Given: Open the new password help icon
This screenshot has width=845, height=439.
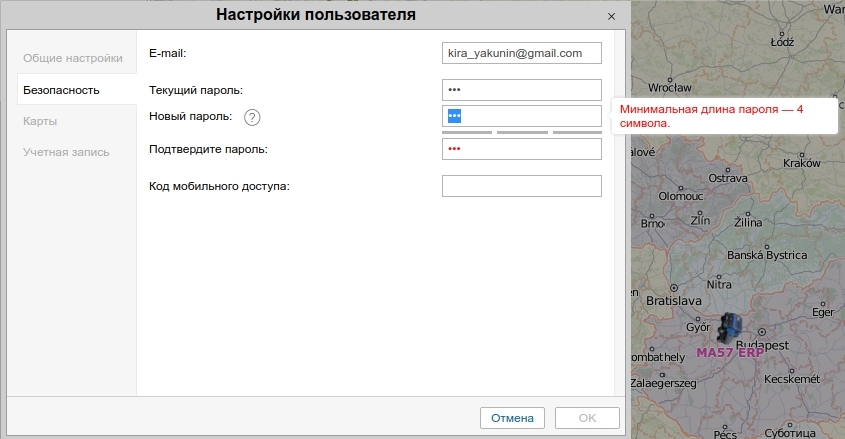Looking at the screenshot, I should tap(252, 117).
